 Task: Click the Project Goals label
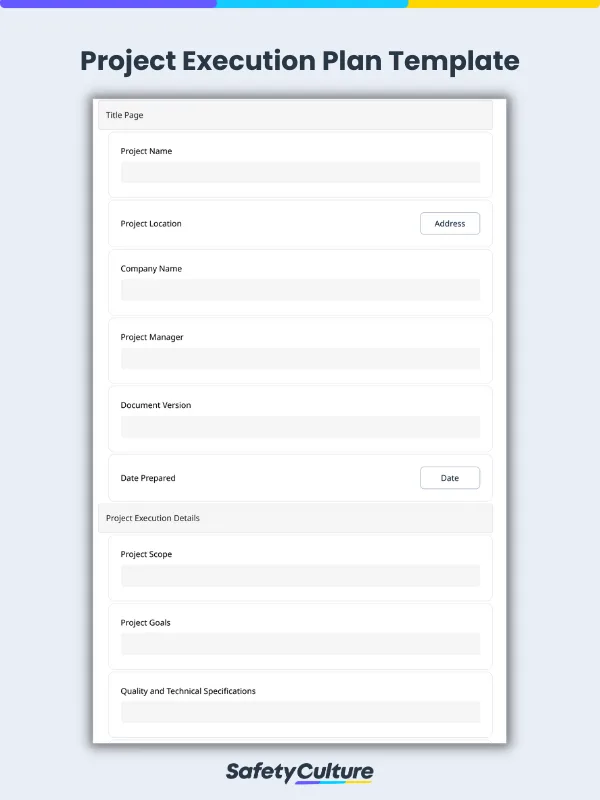click(146, 623)
